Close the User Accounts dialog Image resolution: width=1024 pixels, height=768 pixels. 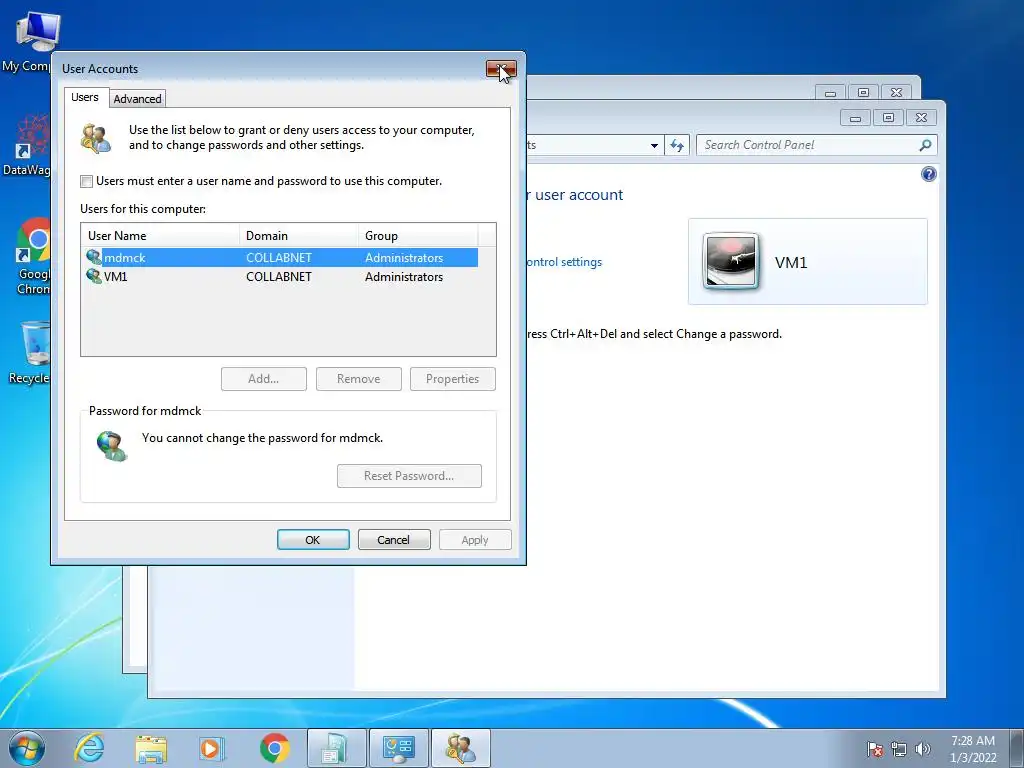(x=501, y=68)
